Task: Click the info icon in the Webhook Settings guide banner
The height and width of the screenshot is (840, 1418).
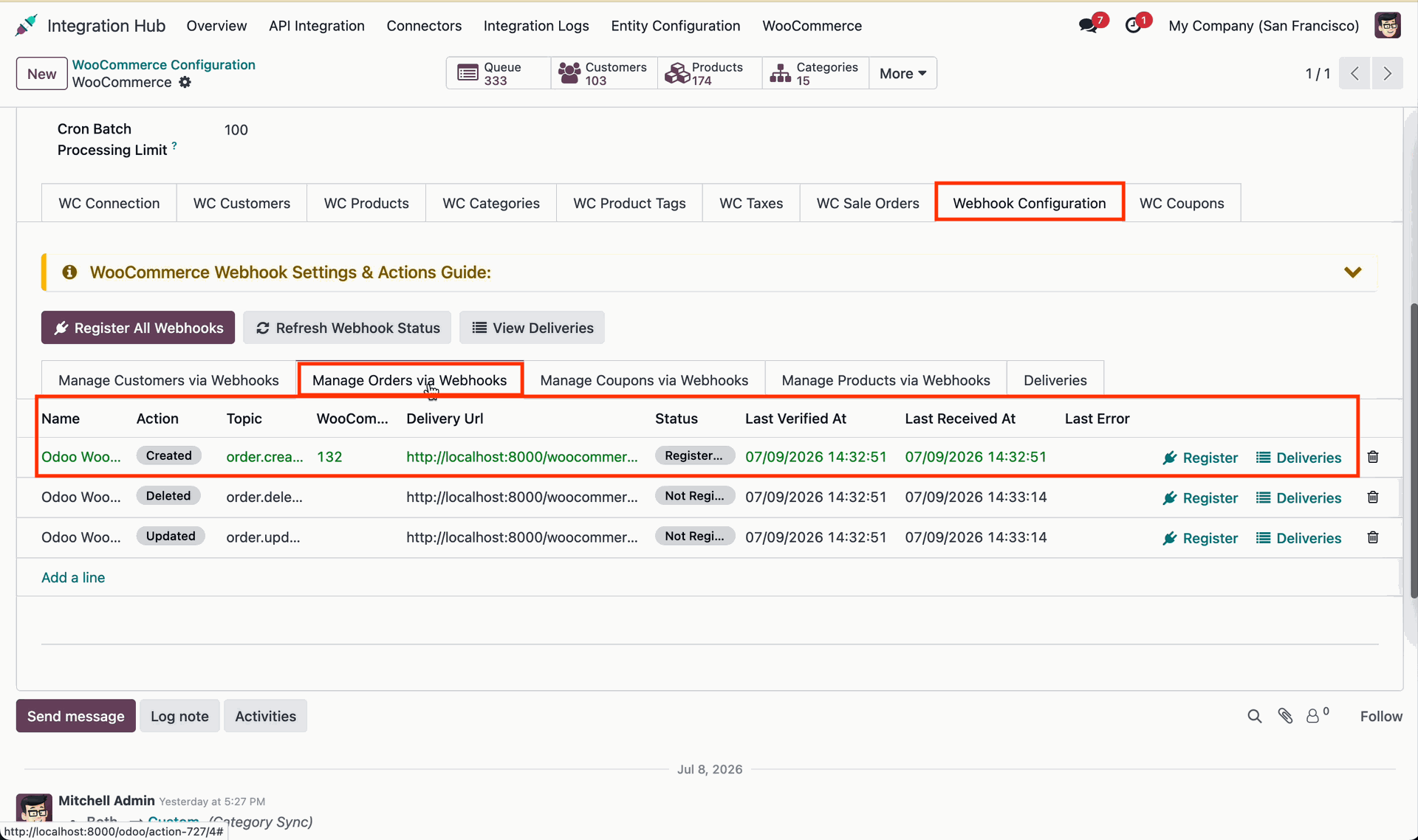Action: tap(69, 272)
